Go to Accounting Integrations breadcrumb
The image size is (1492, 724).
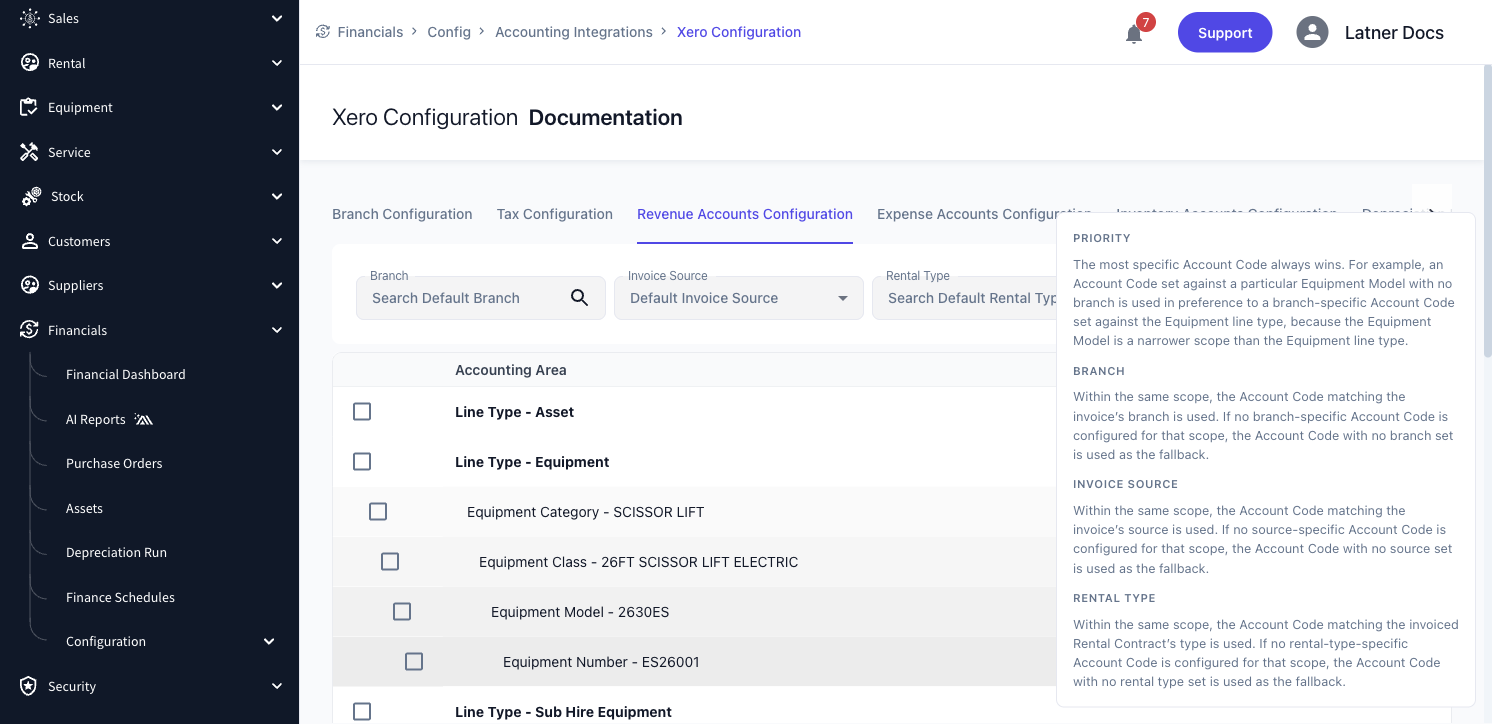click(574, 32)
